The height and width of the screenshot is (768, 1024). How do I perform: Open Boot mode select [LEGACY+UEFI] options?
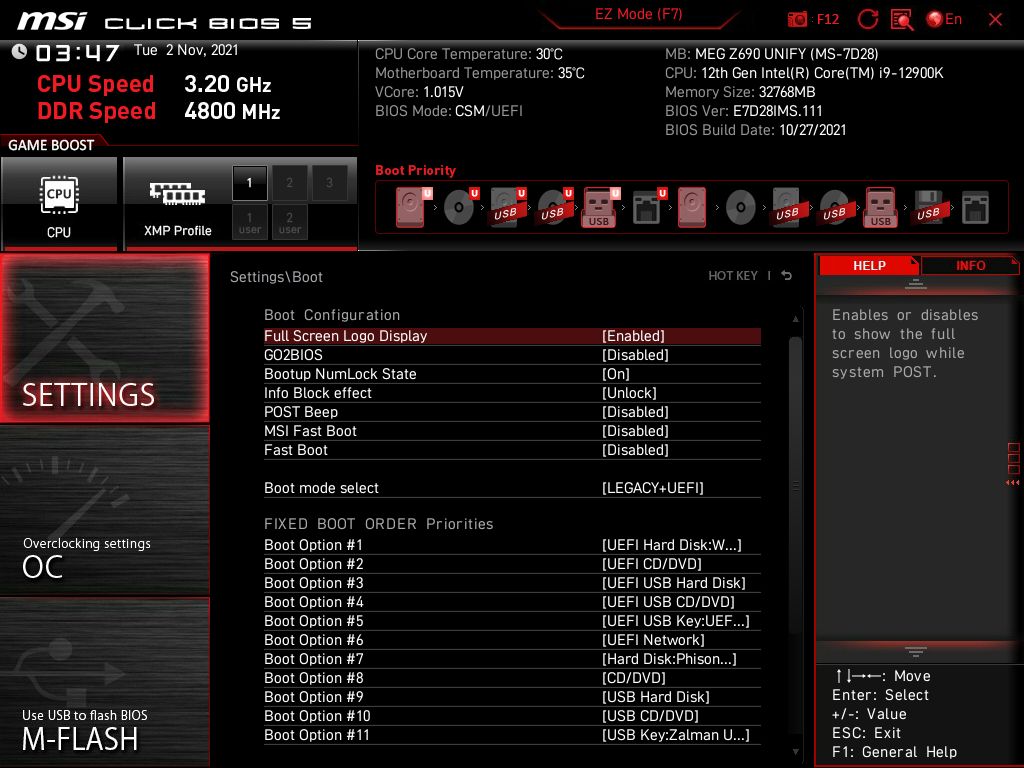pyautogui.click(x=652, y=488)
